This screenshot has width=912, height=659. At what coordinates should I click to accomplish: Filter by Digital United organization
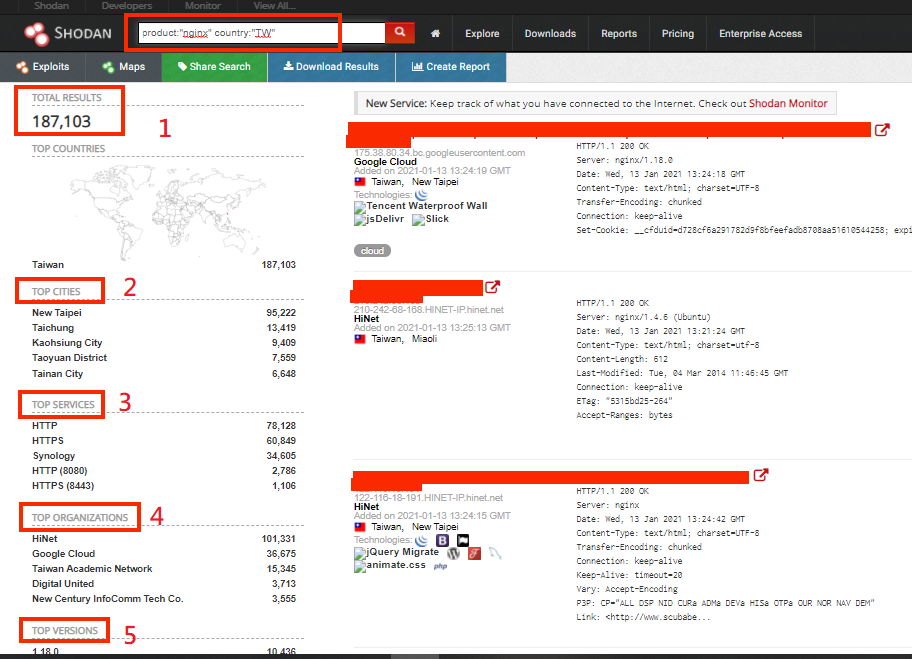tap(63, 584)
